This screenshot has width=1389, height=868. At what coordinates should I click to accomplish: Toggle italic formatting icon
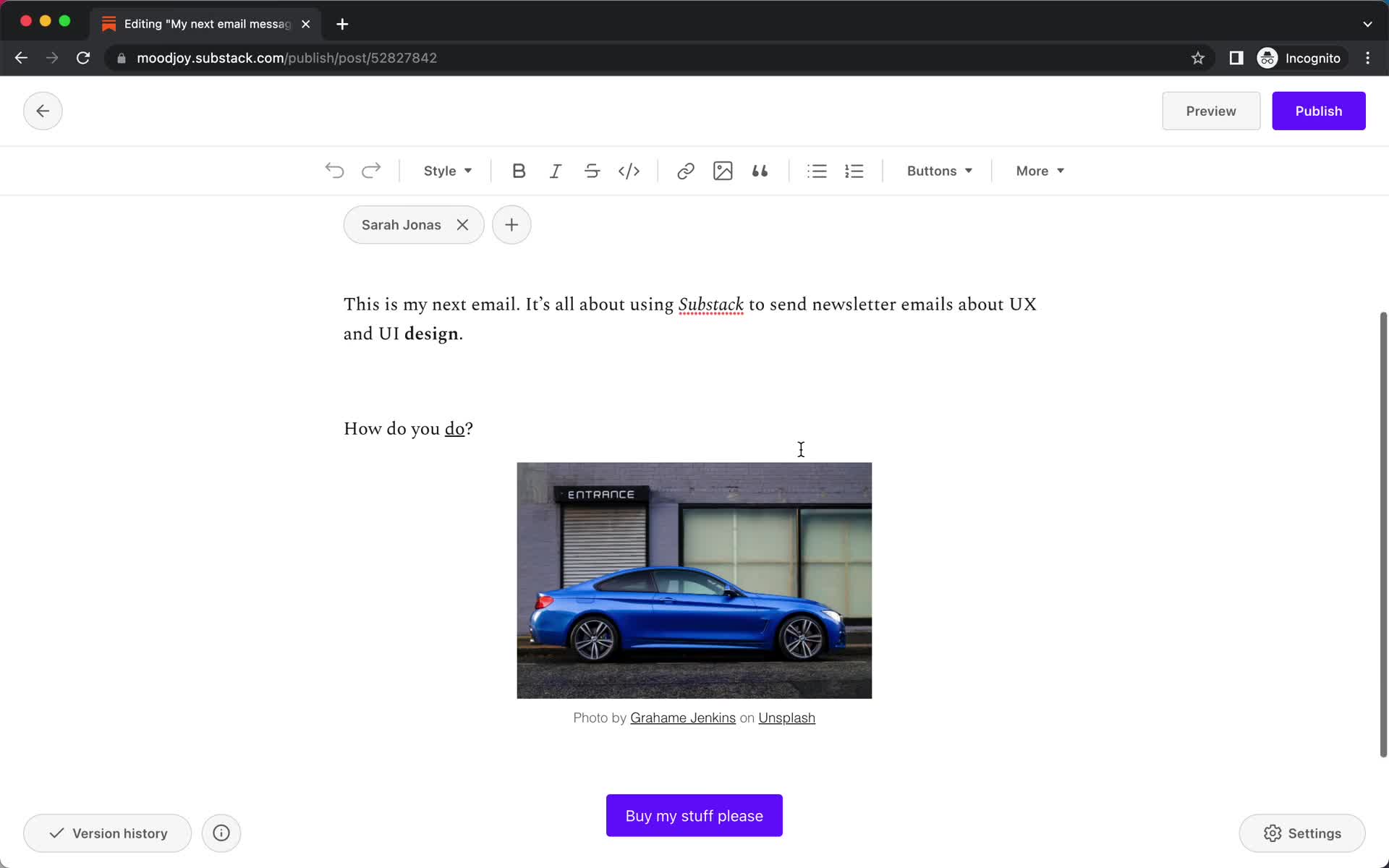coord(555,170)
